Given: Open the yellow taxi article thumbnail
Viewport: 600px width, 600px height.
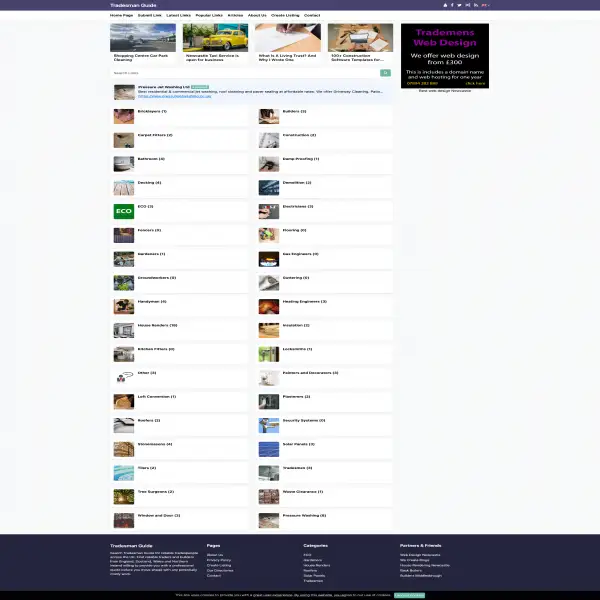Looking at the screenshot, I should 215,38.
